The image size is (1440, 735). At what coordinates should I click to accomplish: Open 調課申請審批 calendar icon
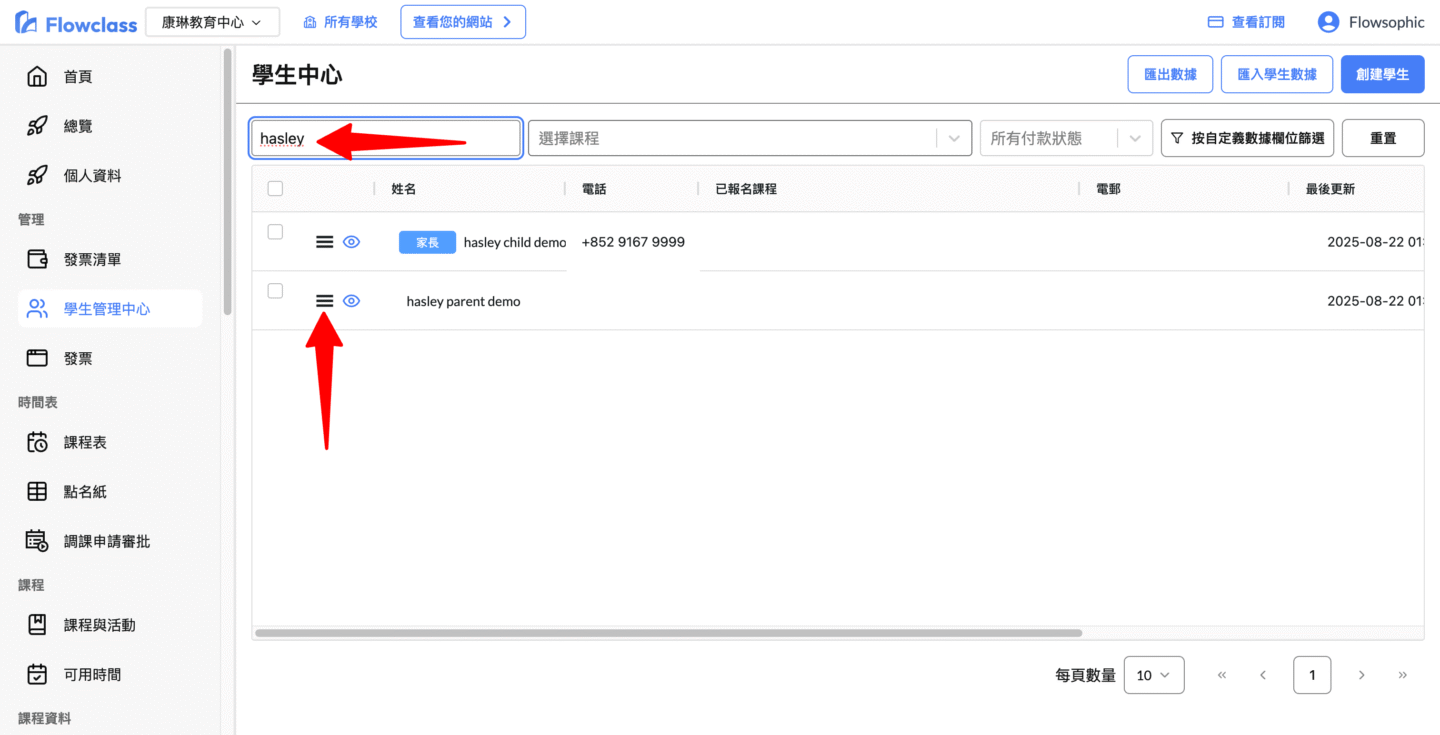[x=37, y=541]
